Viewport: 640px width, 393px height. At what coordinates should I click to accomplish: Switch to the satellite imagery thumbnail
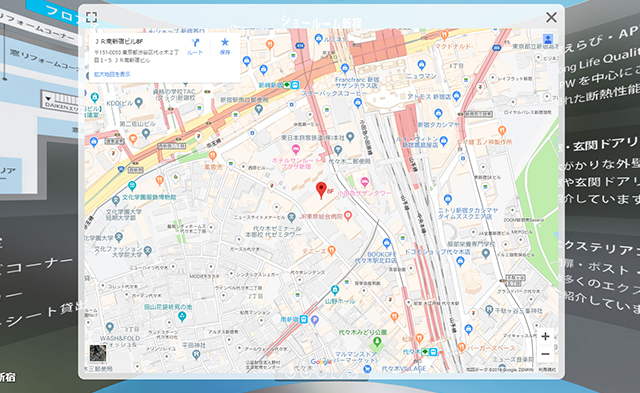(98, 353)
